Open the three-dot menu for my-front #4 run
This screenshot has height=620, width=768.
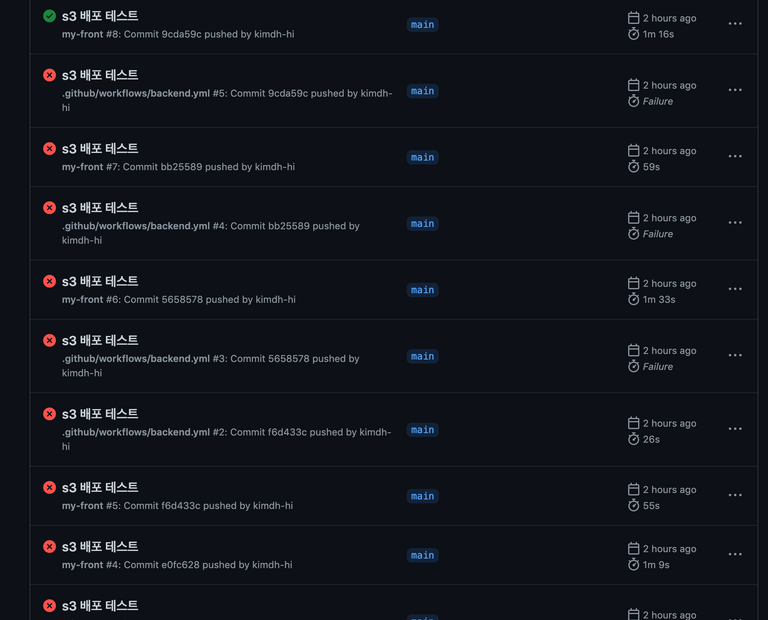pos(735,554)
